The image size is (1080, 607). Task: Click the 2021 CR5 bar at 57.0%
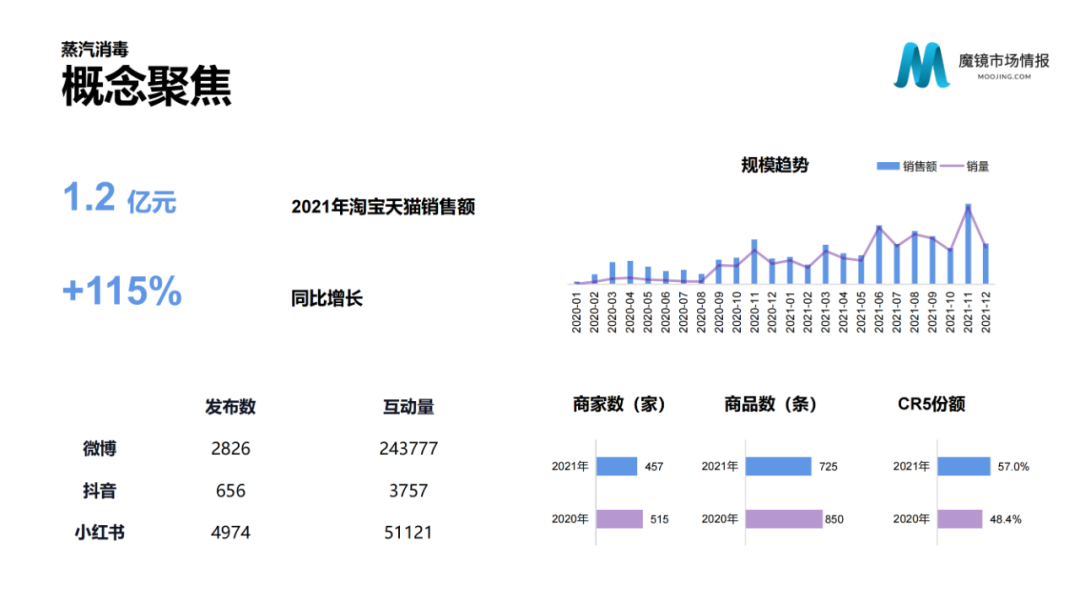[964, 466]
